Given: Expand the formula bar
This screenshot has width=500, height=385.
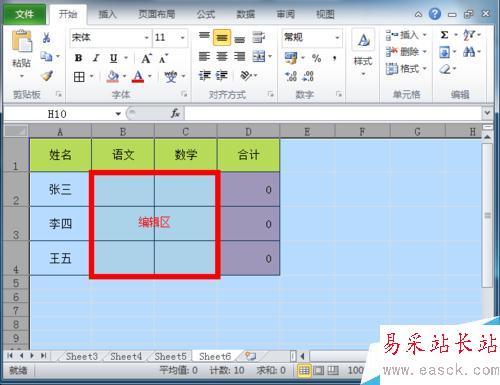Looking at the screenshot, I should (487, 113).
